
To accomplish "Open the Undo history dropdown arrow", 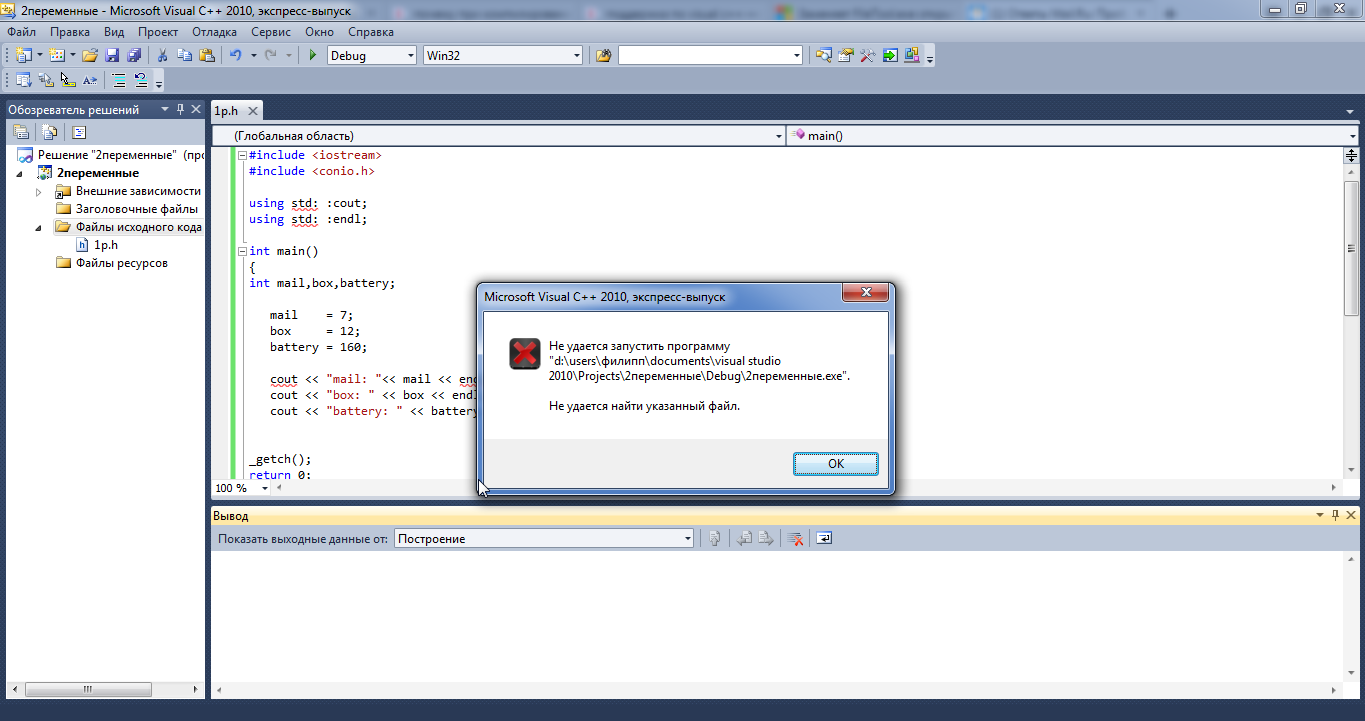I will [253, 55].
